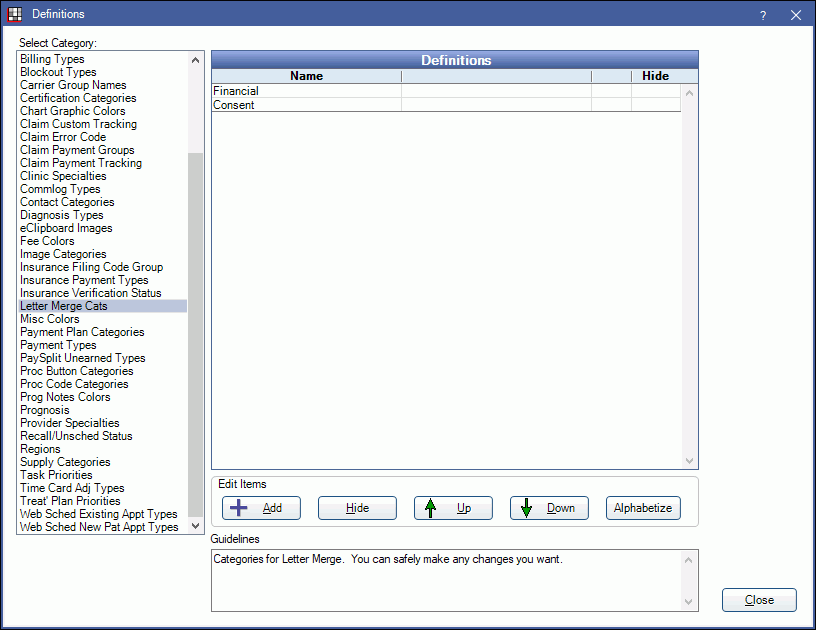The width and height of the screenshot is (816, 630).
Task: Click the Alphabetize button
Action: 643,508
